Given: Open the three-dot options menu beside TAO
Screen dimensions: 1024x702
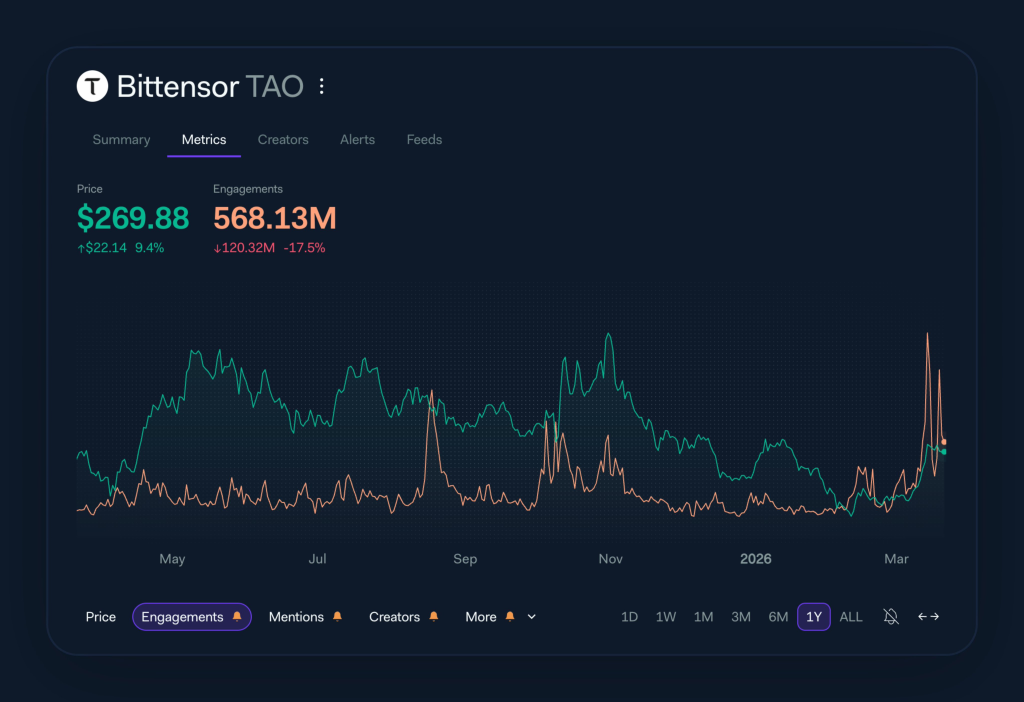Looking at the screenshot, I should (x=321, y=87).
